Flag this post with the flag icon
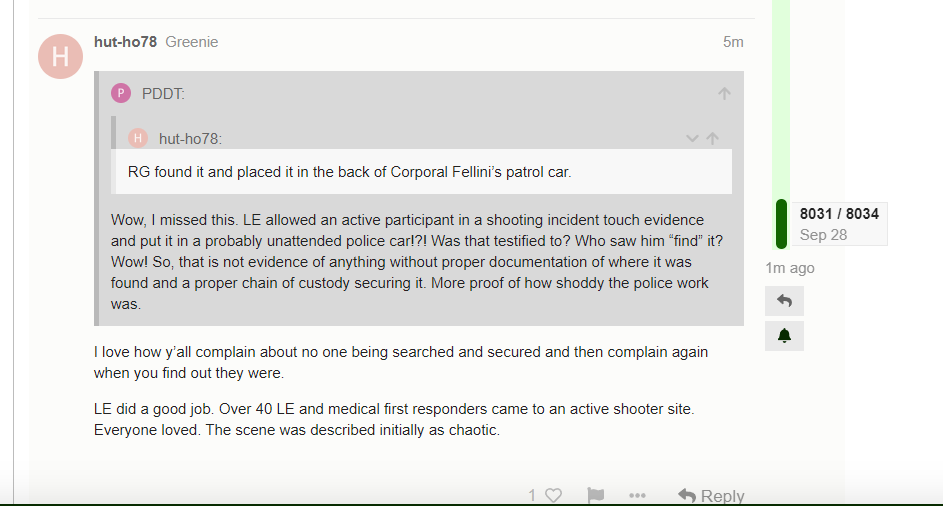 point(595,495)
